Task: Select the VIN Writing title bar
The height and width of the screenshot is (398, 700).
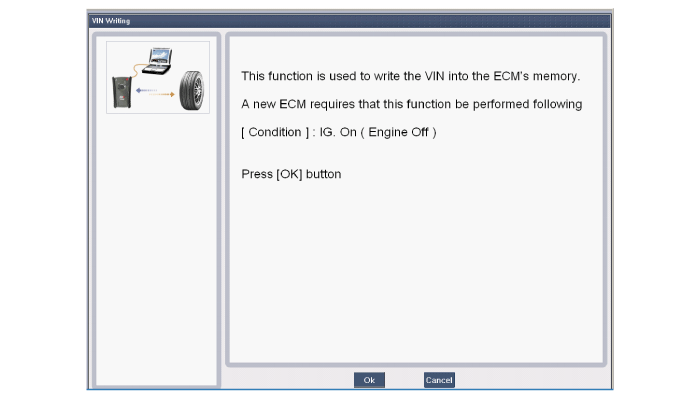Action: (x=350, y=21)
